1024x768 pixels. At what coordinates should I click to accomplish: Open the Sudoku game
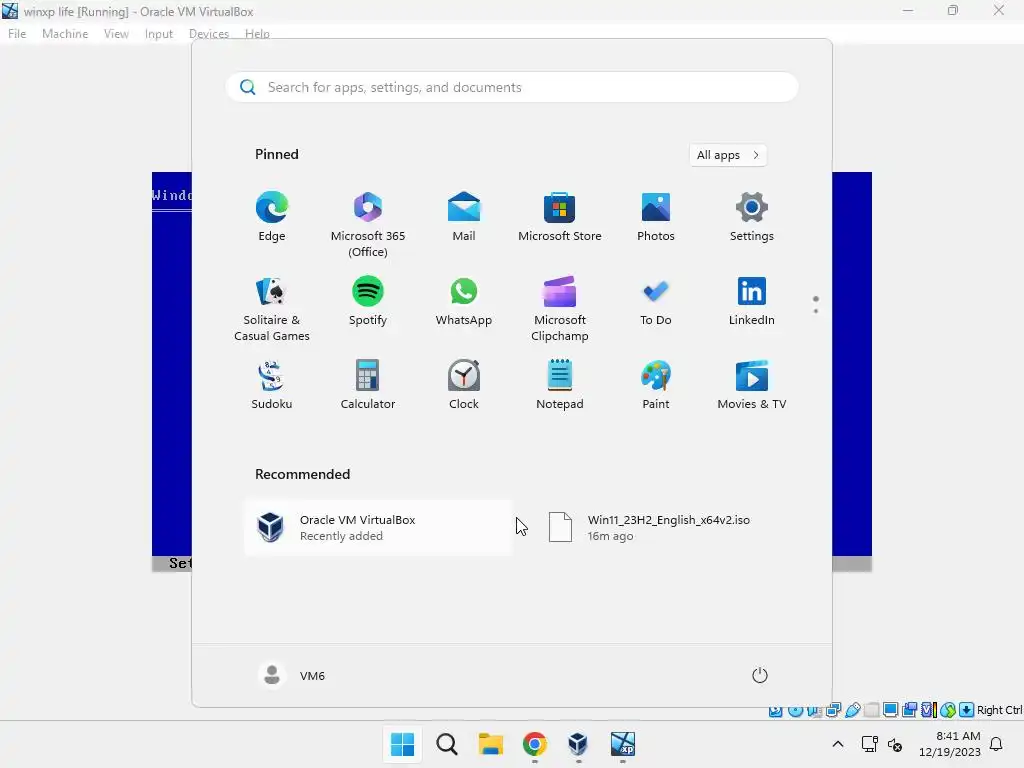(x=272, y=385)
